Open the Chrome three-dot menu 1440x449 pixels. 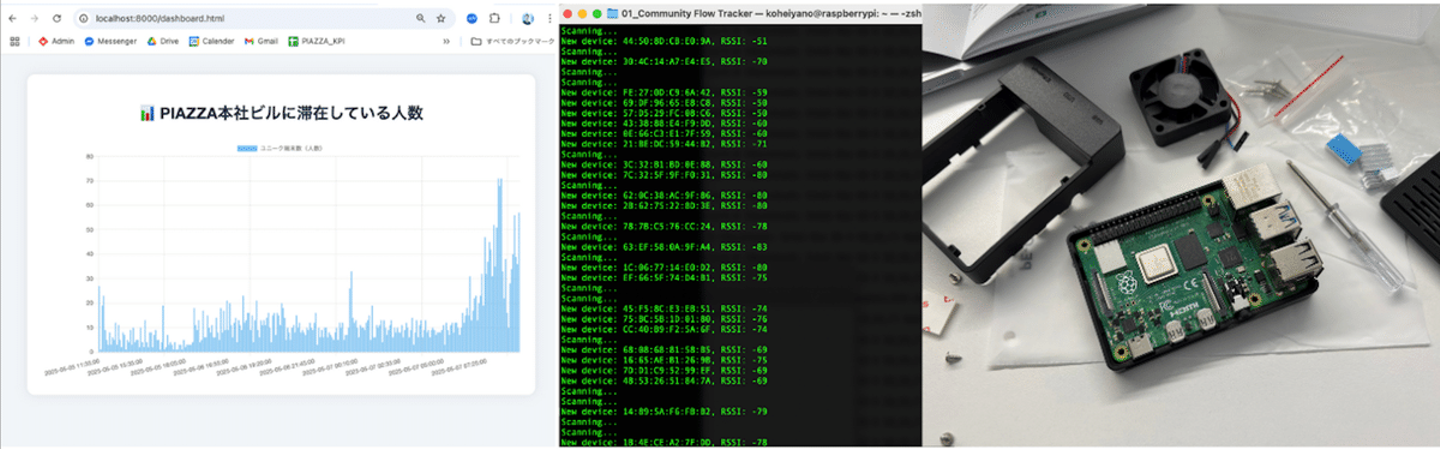(x=549, y=18)
